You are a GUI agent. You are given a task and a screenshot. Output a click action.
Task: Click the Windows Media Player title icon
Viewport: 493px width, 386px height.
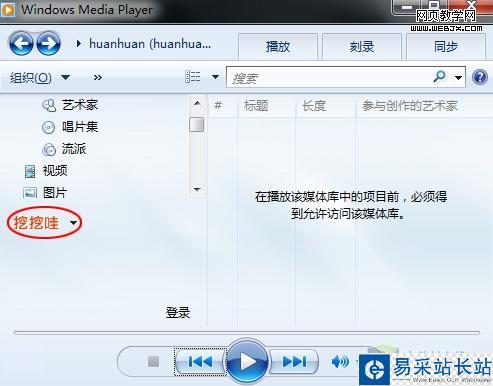click(8, 9)
